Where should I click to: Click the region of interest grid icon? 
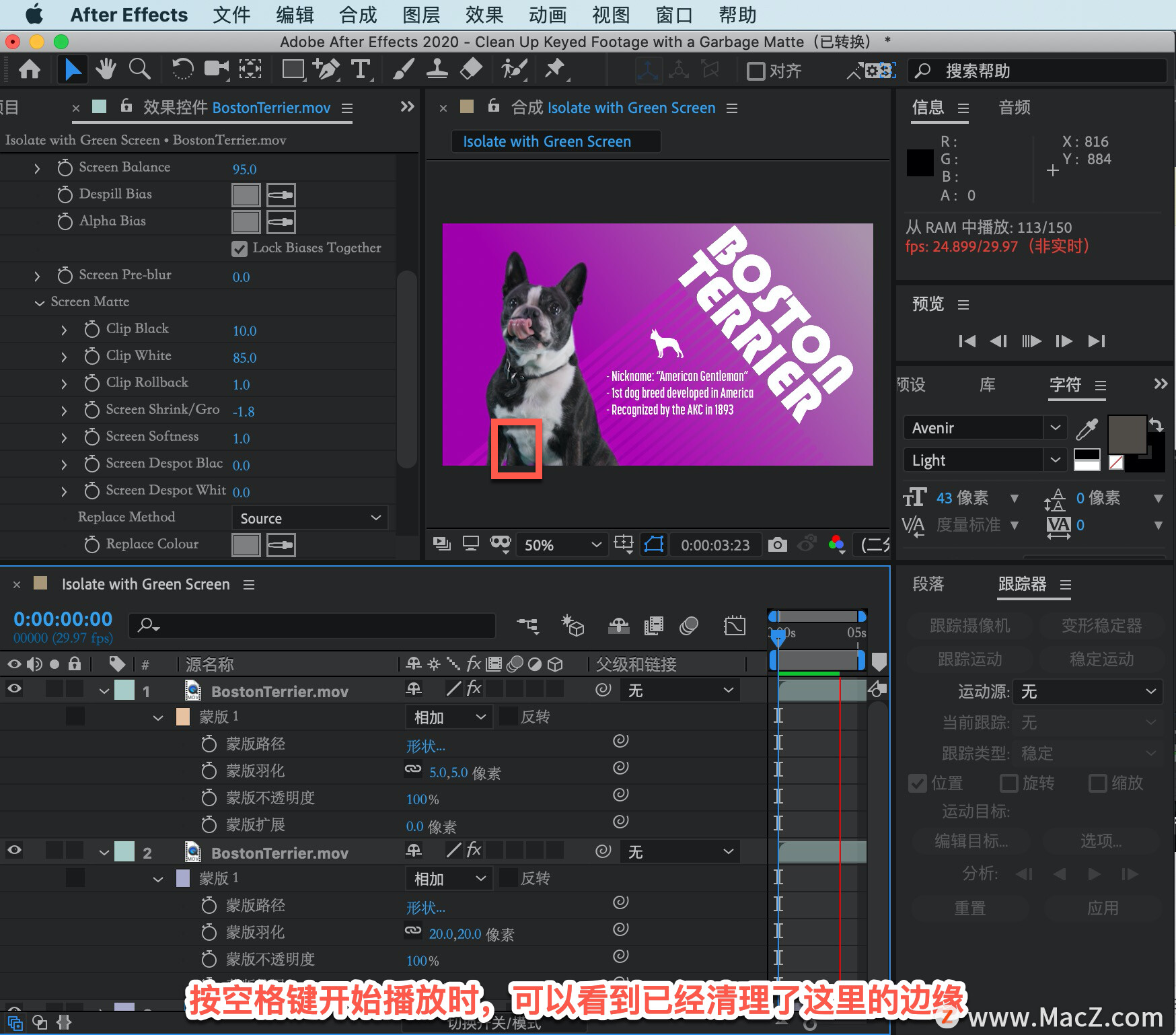click(624, 544)
